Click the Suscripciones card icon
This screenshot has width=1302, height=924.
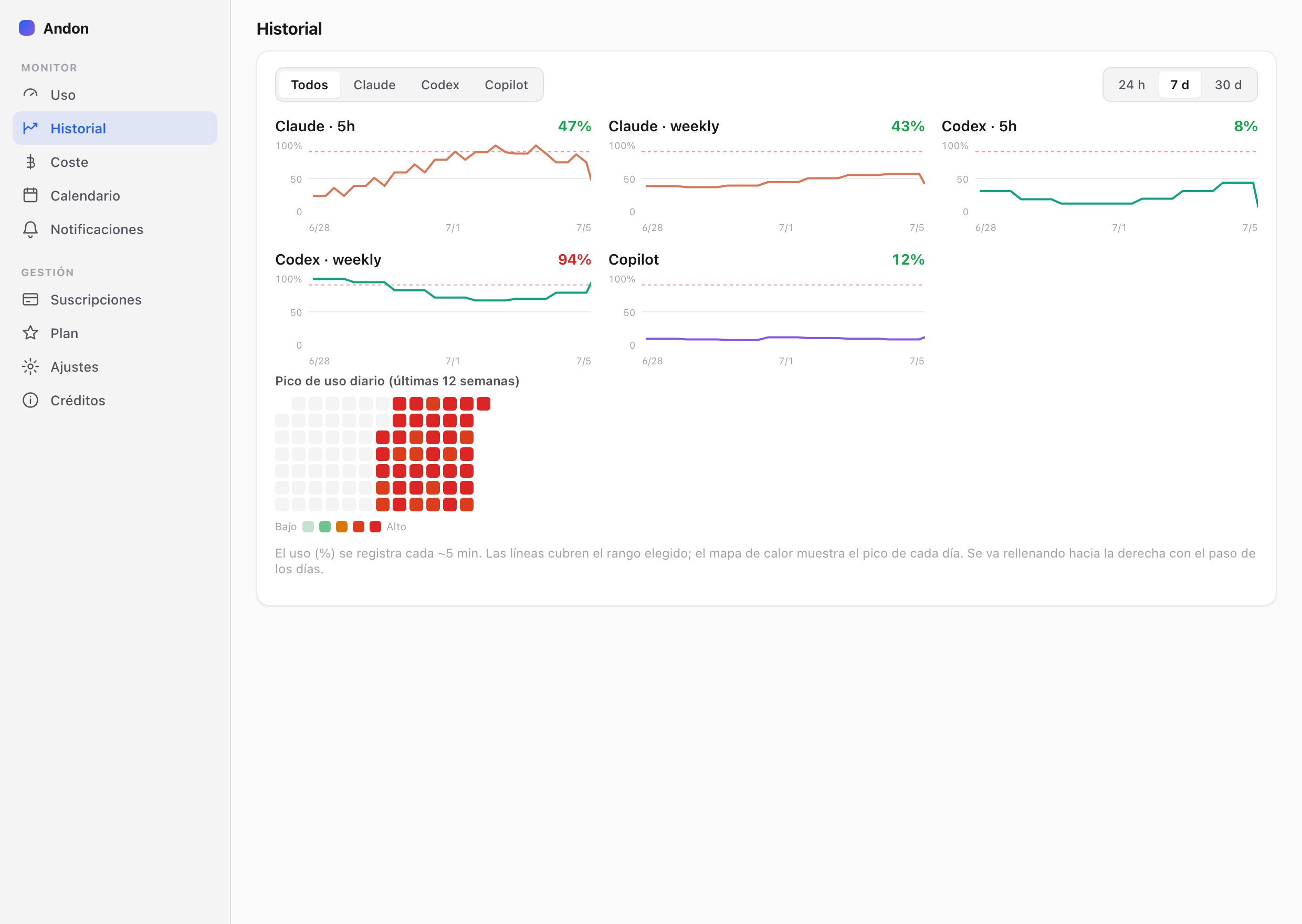pos(30,299)
